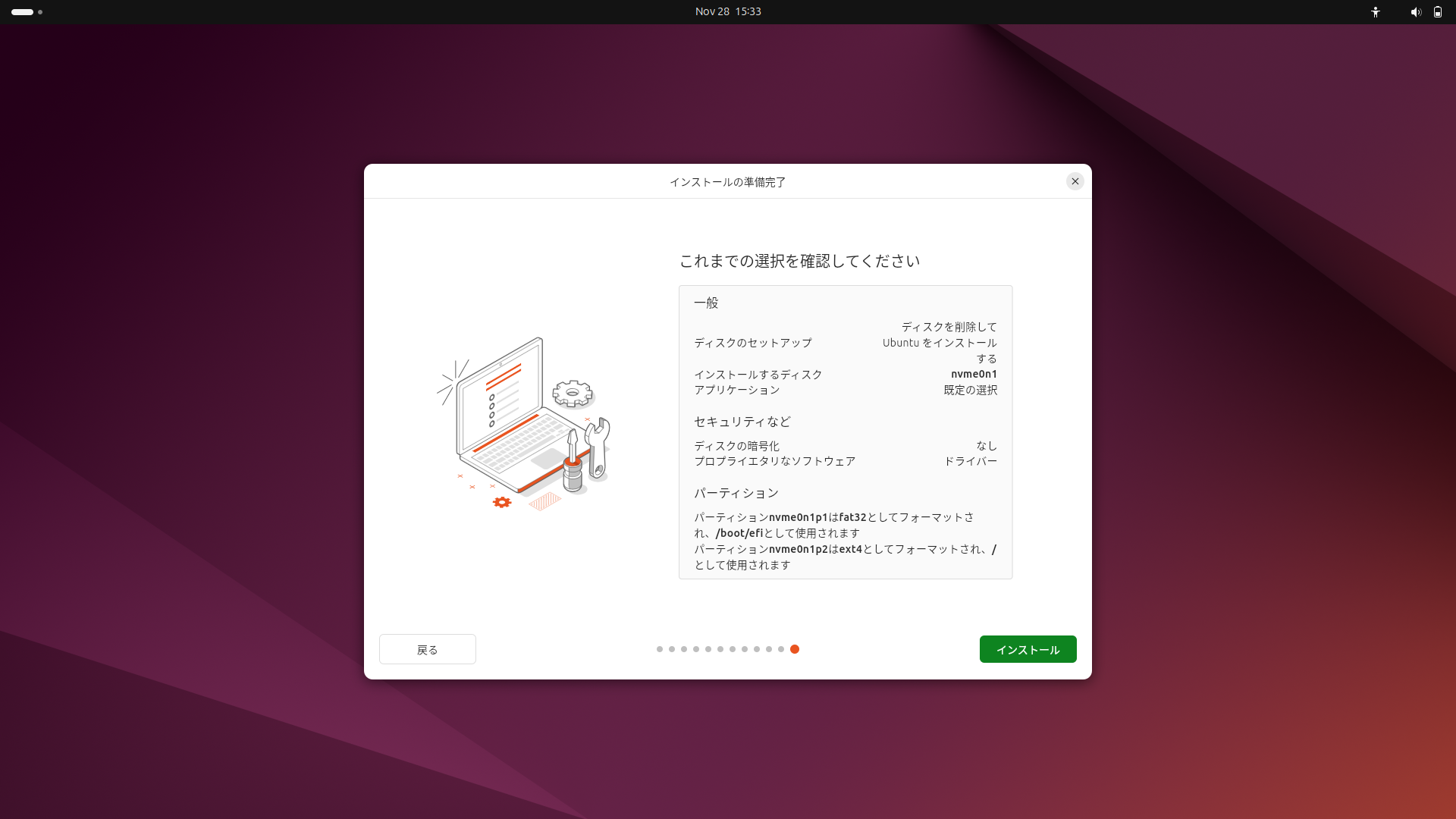
Task: Click the インストールの準備完了 title bar
Action: (x=727, y=181)
